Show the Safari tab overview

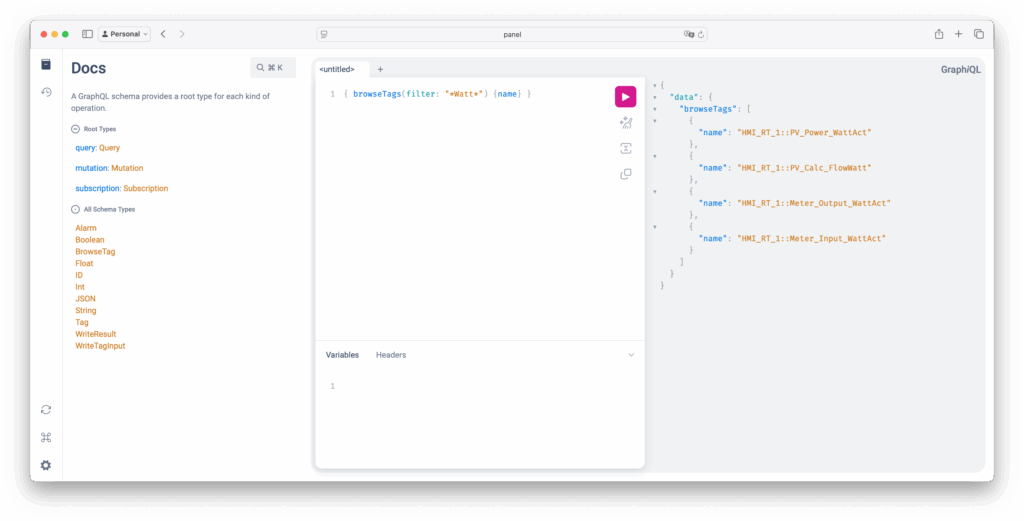point(978,34)
